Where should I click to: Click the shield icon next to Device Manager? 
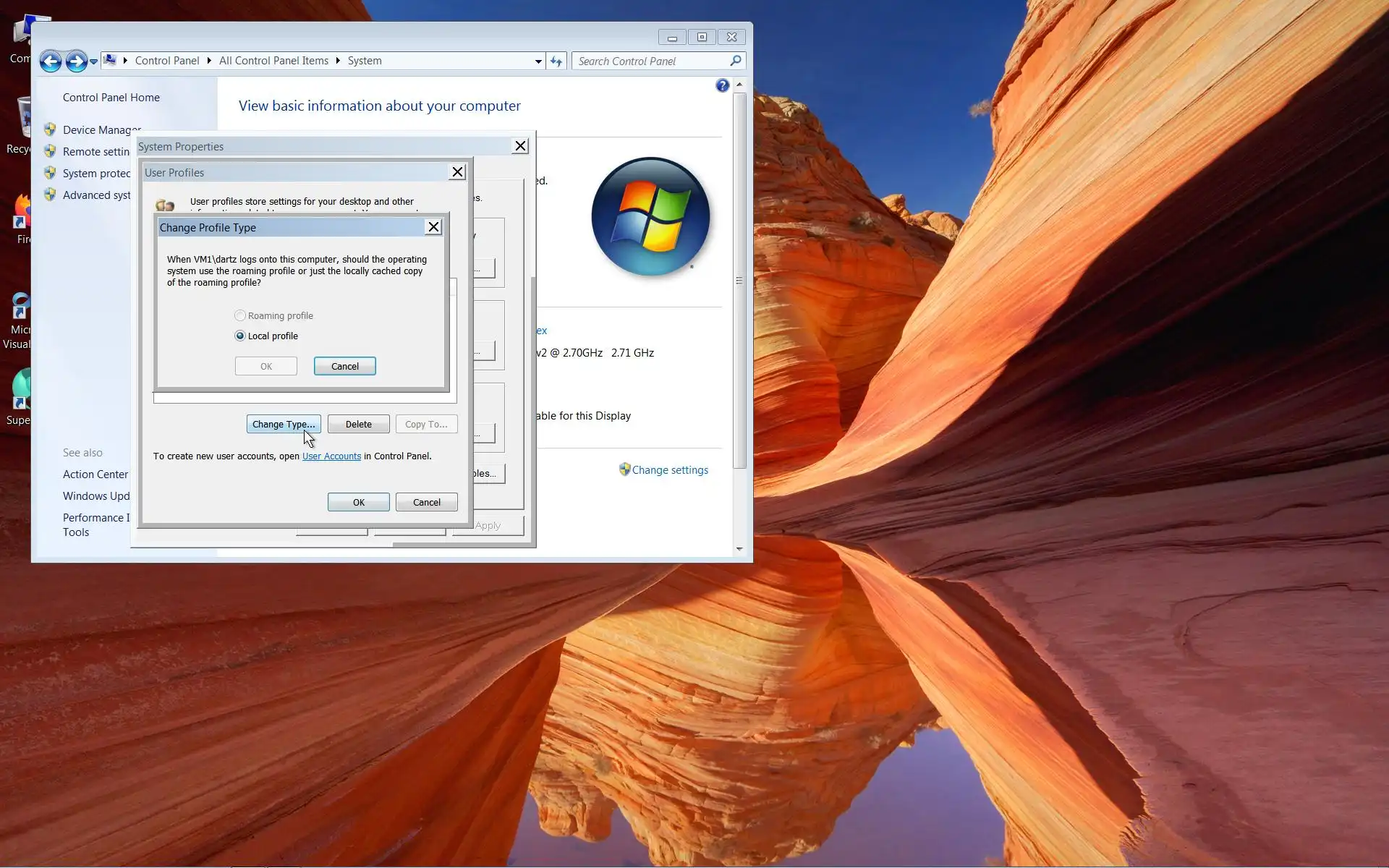50,129
